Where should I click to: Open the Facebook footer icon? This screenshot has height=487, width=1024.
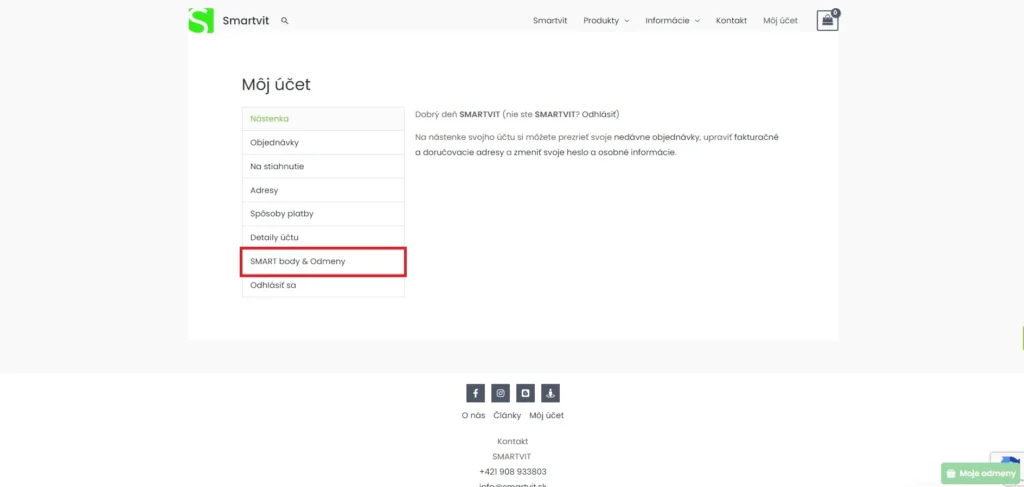click(475, 393)
